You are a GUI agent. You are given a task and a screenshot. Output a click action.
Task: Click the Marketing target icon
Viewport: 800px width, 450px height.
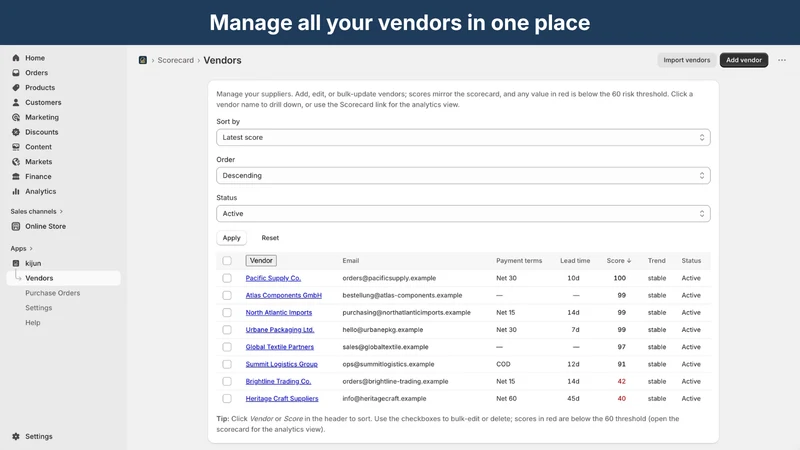pyautogui.click(x=16, y=117)
